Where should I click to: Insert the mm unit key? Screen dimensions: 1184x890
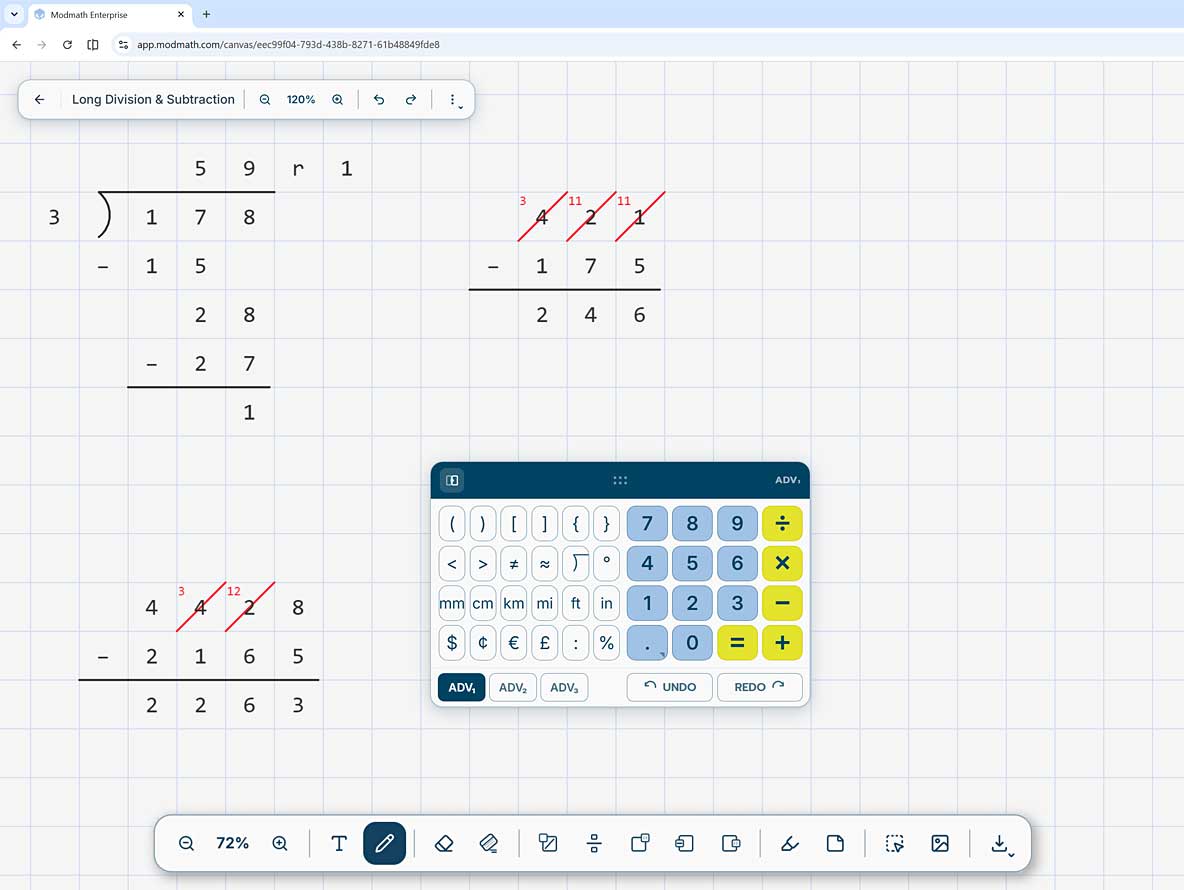[x=452, y=603]
